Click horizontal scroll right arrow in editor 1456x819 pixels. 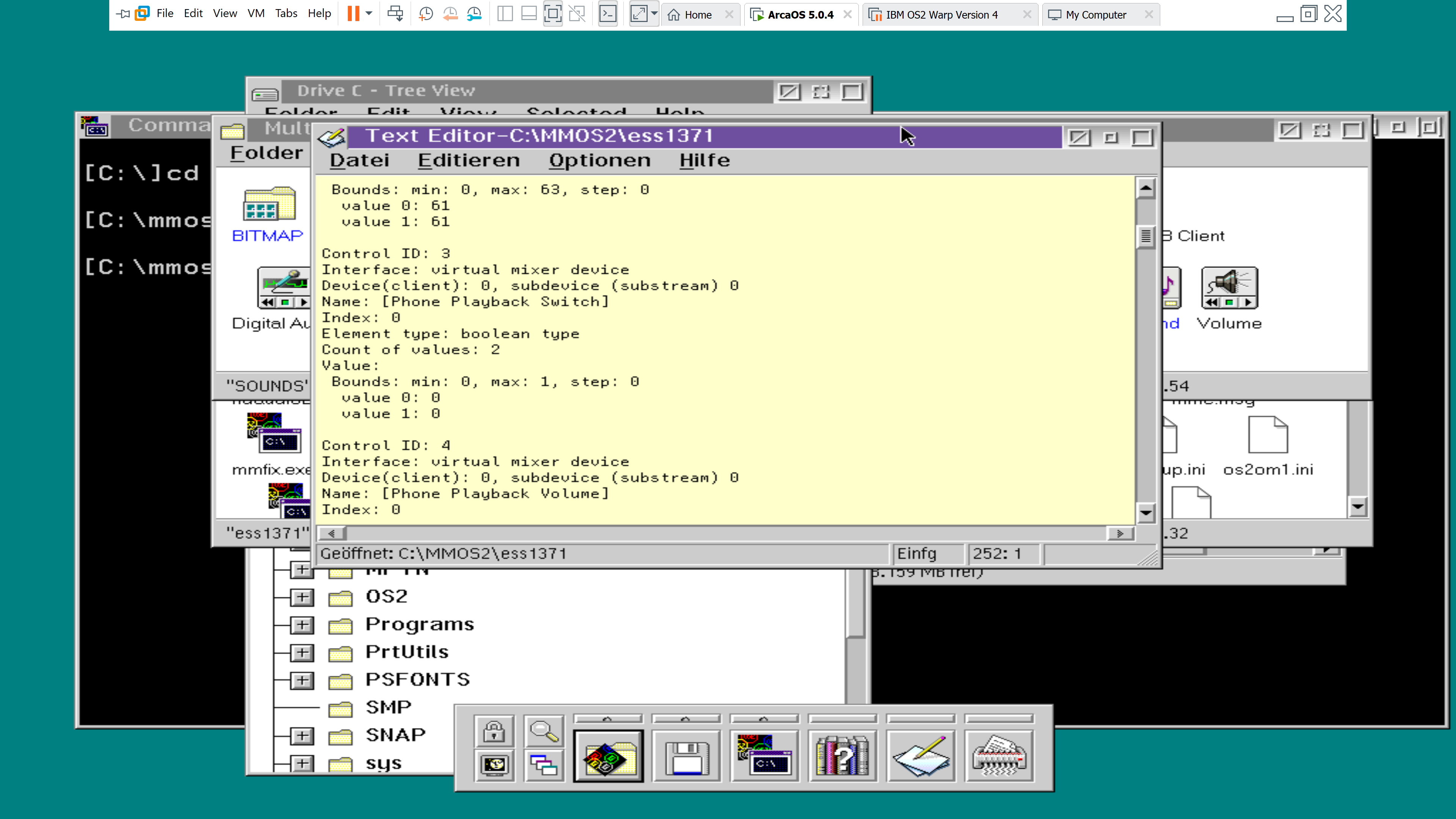1120,533
